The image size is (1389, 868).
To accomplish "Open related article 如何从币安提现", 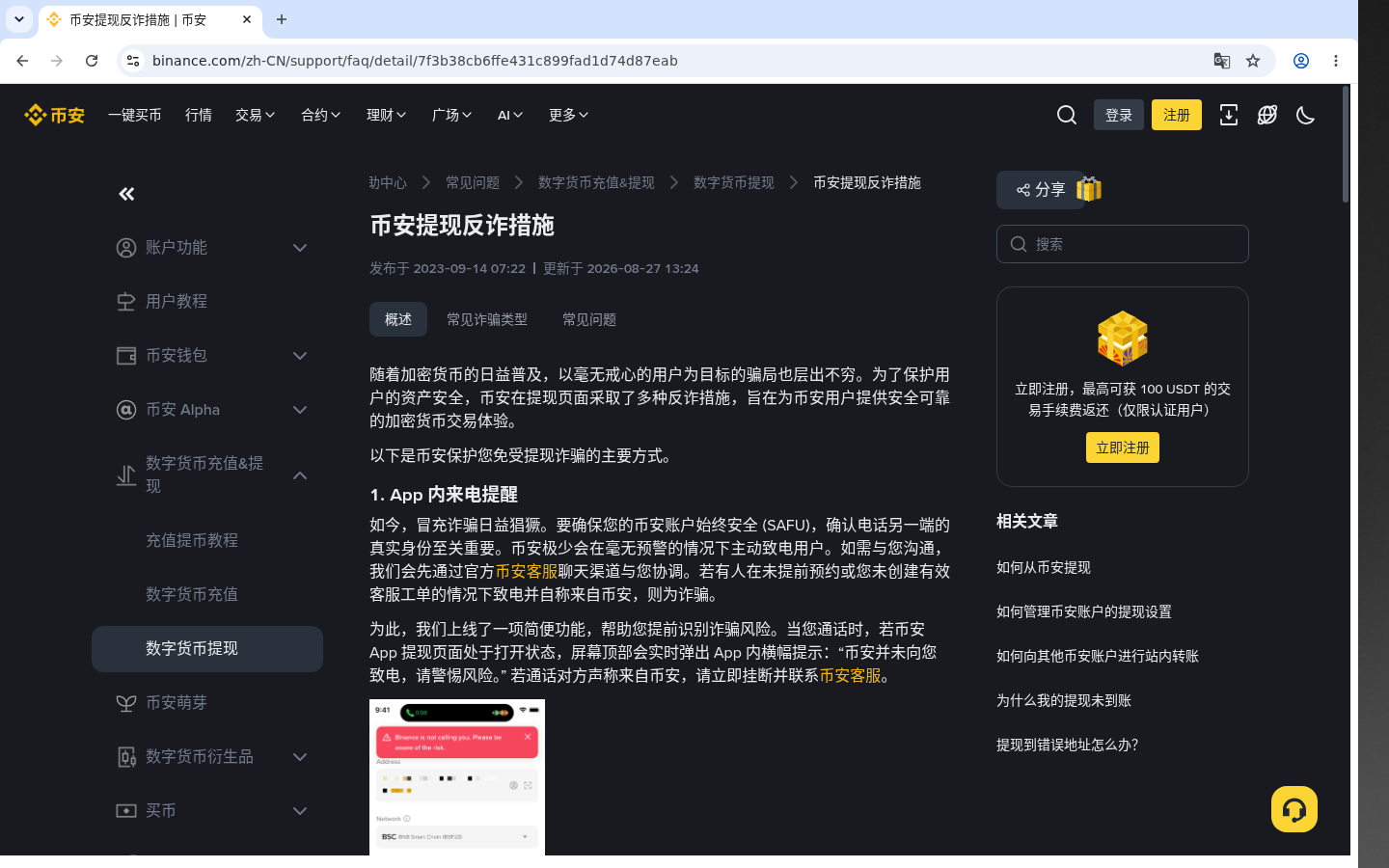I will pos(1044,568).
